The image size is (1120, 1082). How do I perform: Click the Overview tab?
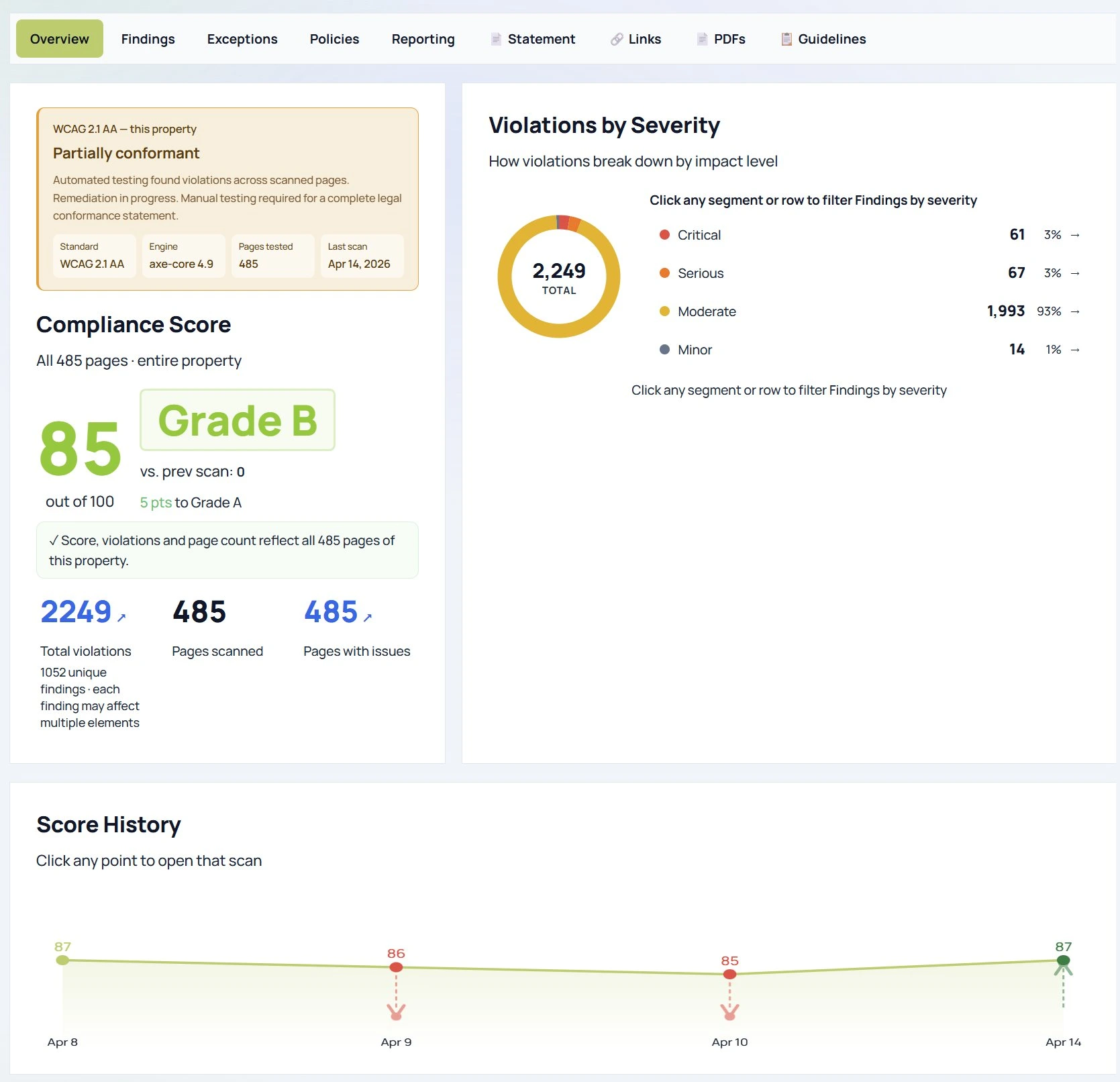click(59, 38)
